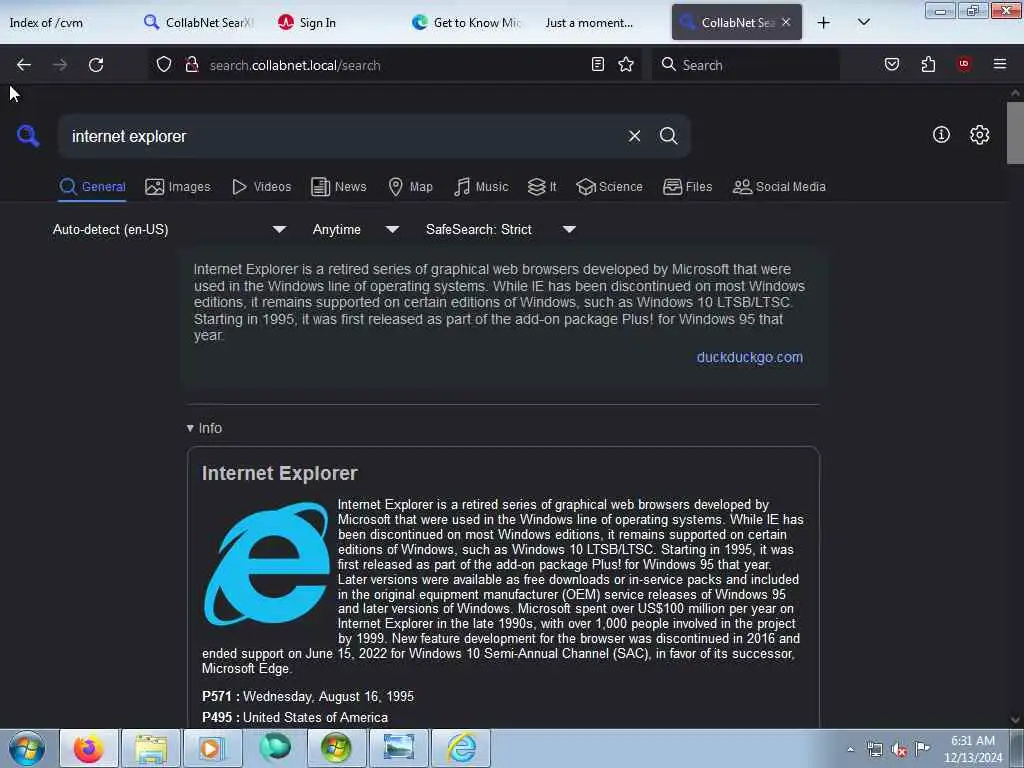
Task: Show hidden system tray icons
Action: (850, 749)
